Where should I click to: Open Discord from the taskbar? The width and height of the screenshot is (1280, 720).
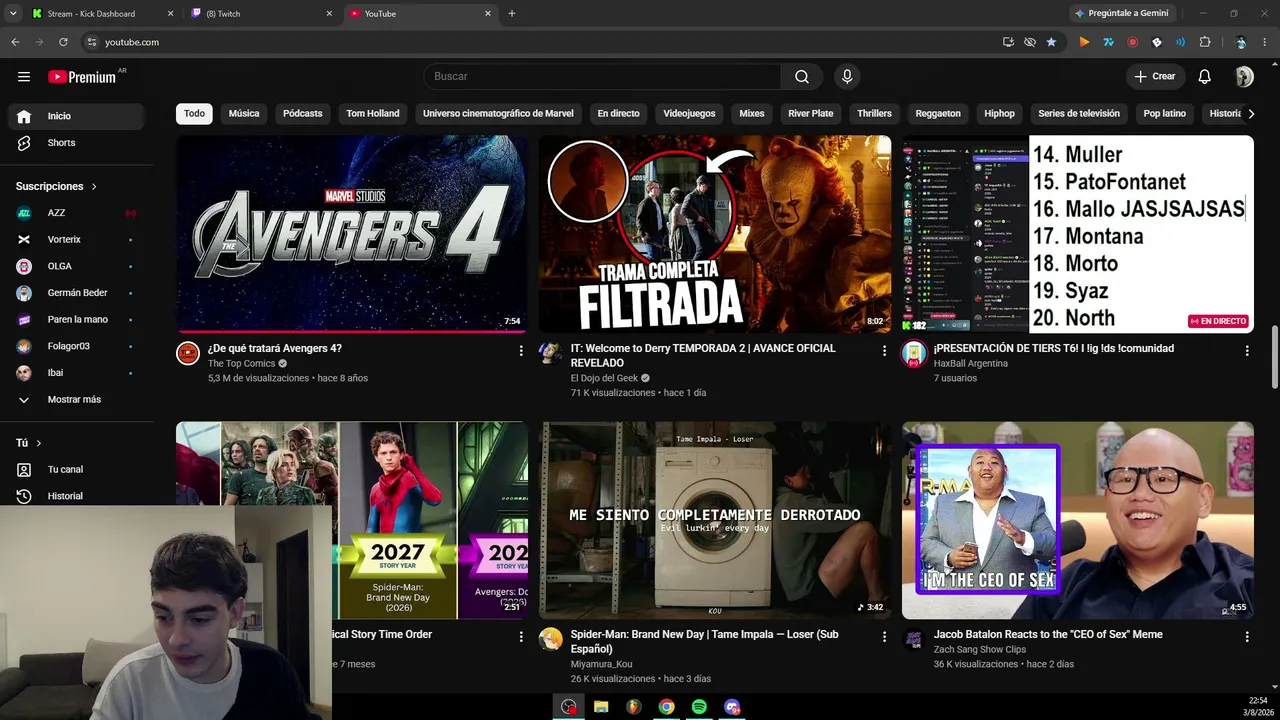click(x=732, y=707)
